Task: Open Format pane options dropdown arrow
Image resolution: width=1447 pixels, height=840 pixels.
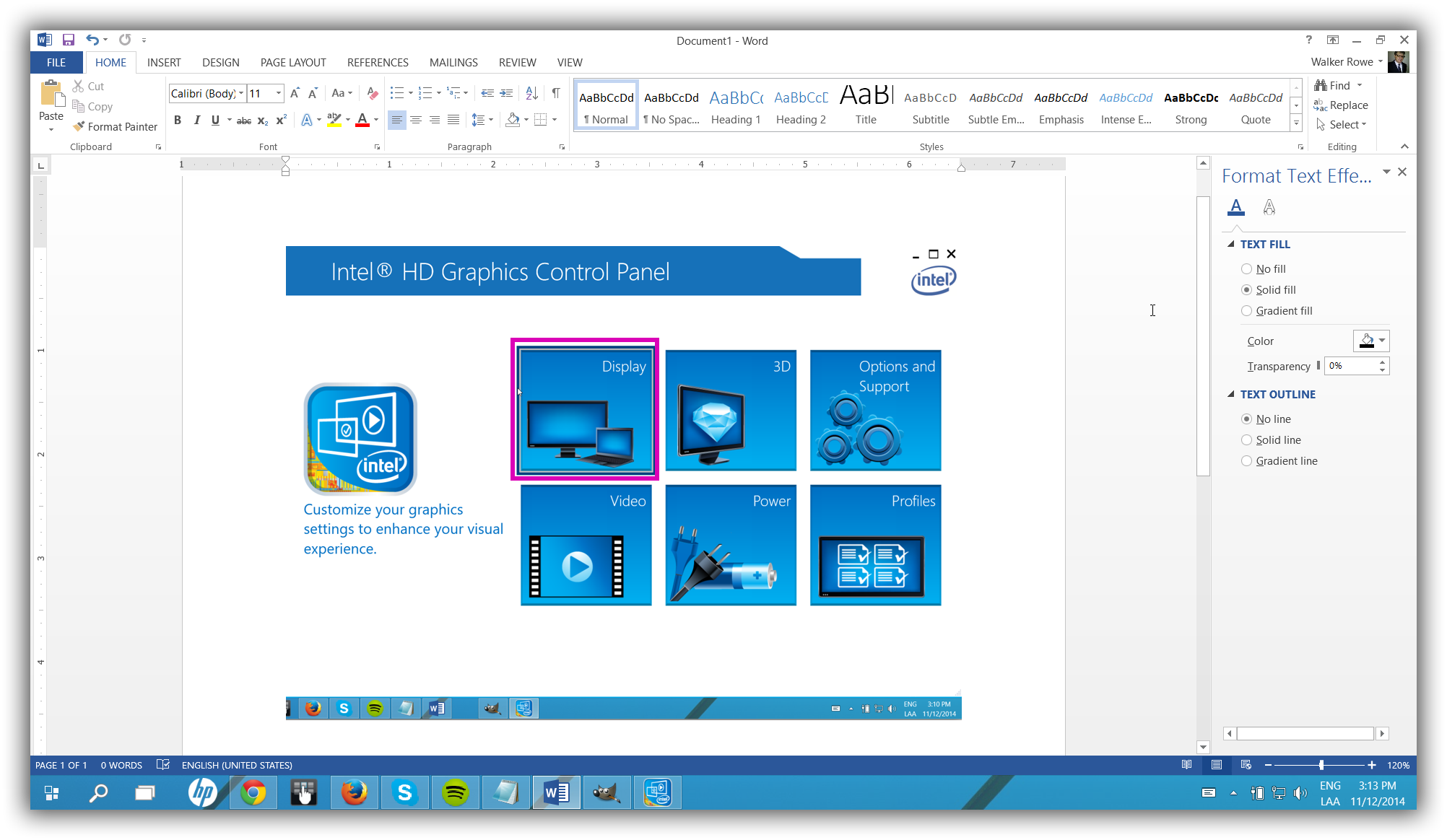Action: (x=1386, y=172)
